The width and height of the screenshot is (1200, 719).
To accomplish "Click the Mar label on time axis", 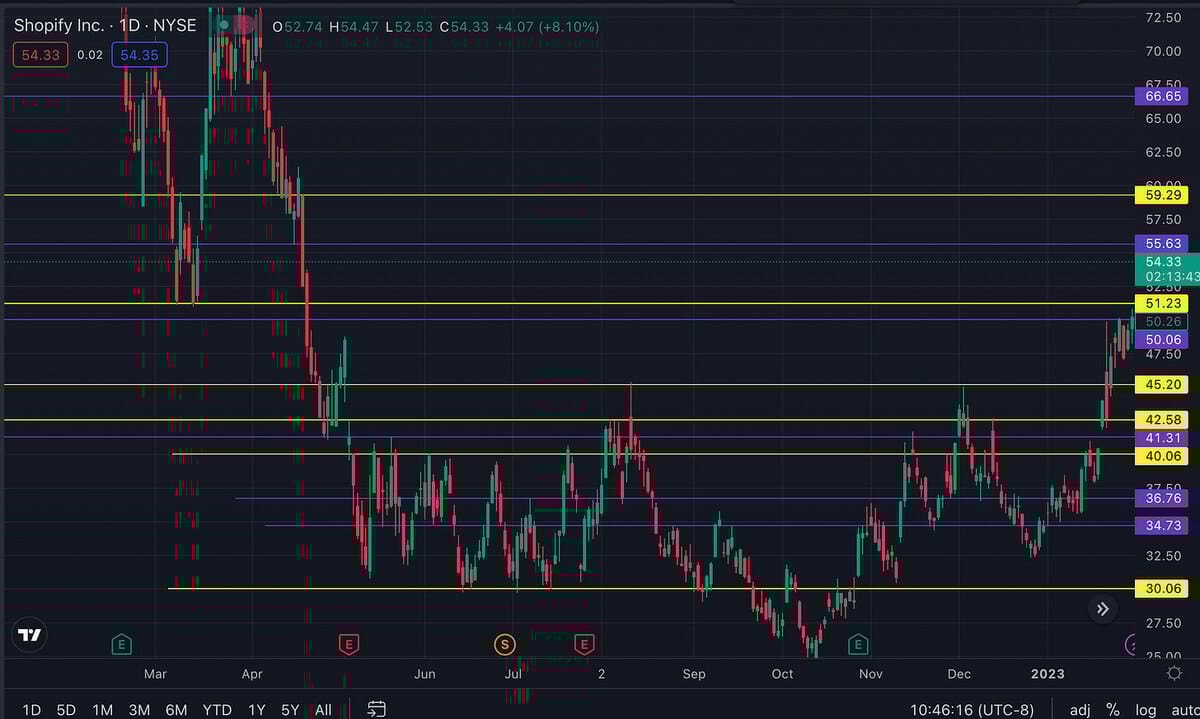I will (156, 674).
